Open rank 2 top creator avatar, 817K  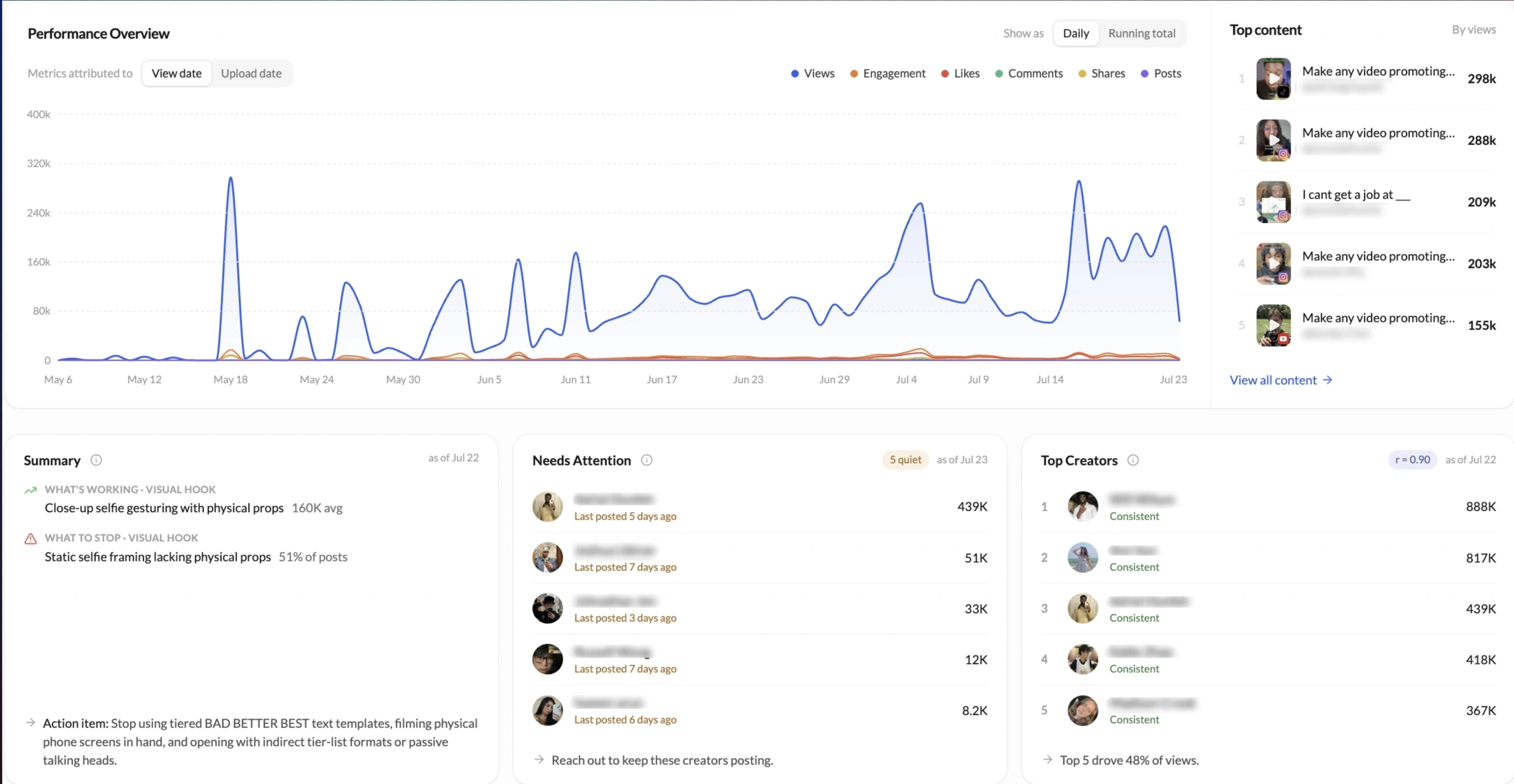[1082, 558]
